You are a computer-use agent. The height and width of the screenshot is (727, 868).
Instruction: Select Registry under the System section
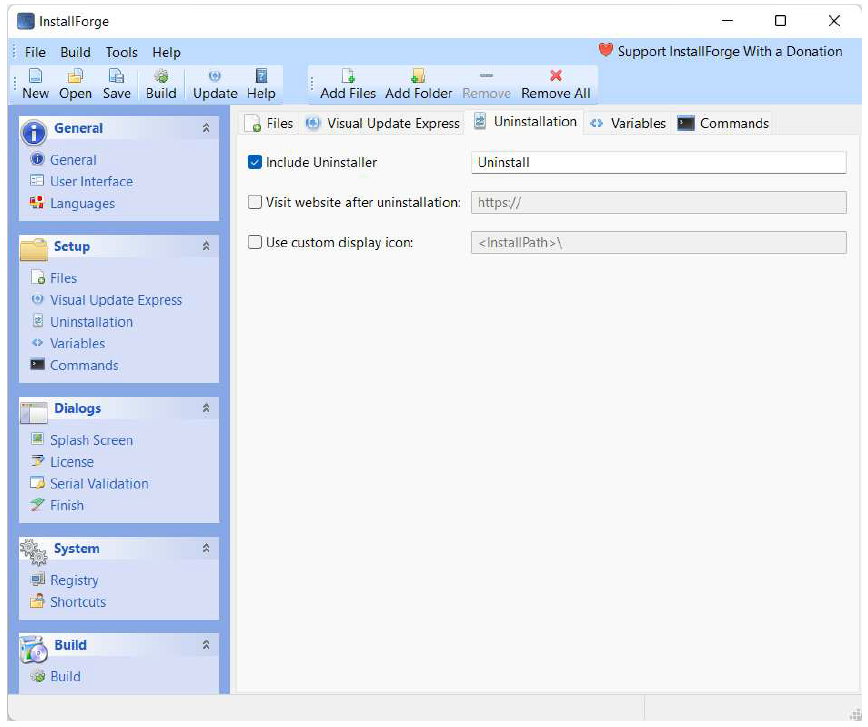(74, 581)
